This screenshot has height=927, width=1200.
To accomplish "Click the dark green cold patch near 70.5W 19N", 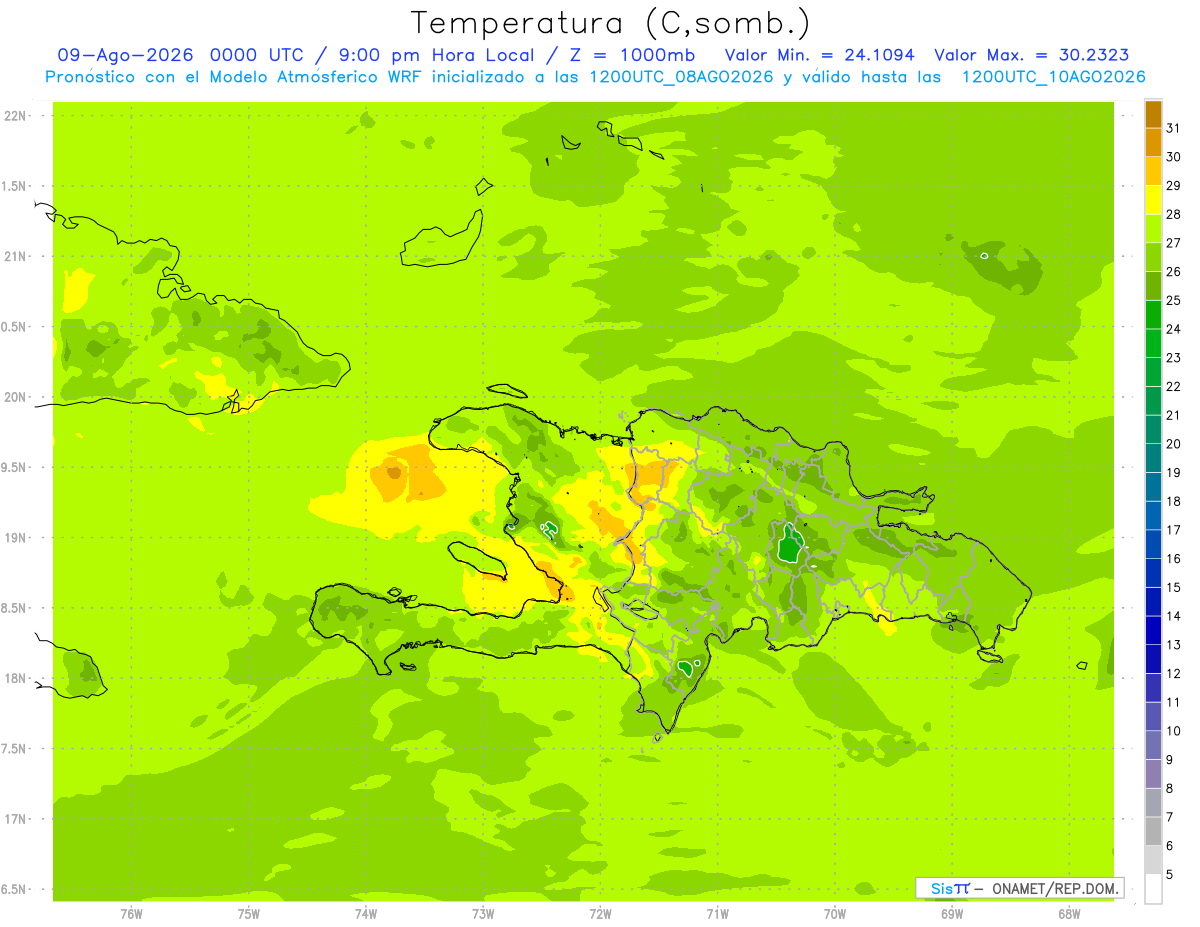I will [791, 546].
